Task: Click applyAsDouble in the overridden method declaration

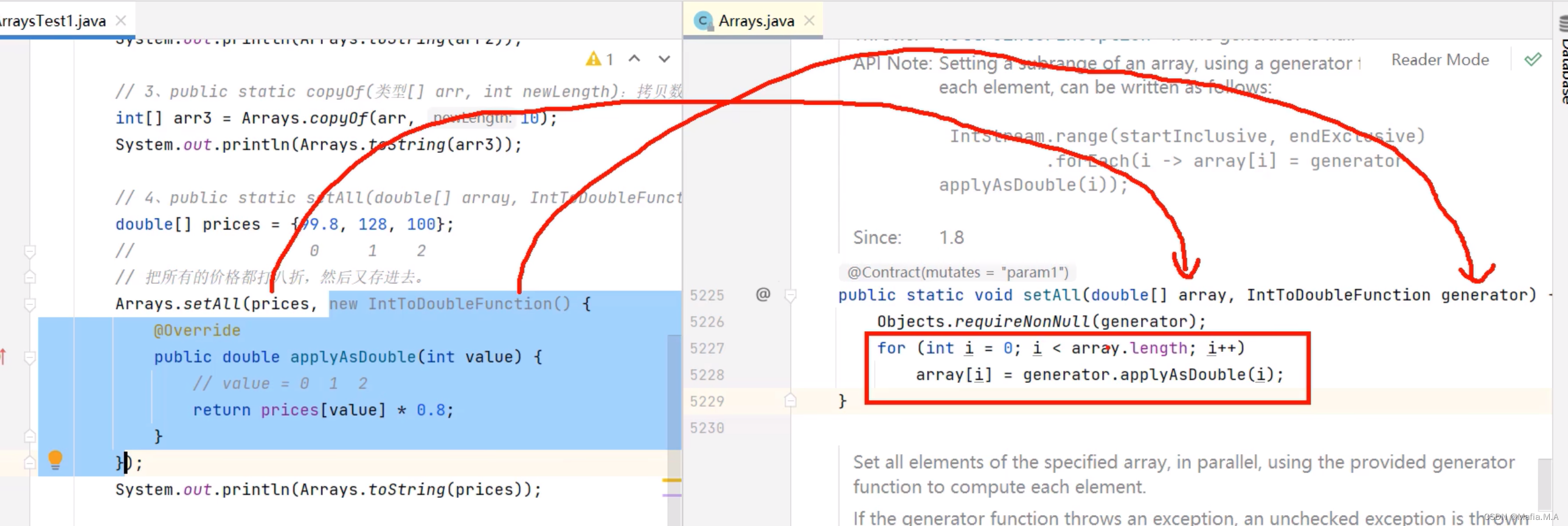Action: pos(353,357)
